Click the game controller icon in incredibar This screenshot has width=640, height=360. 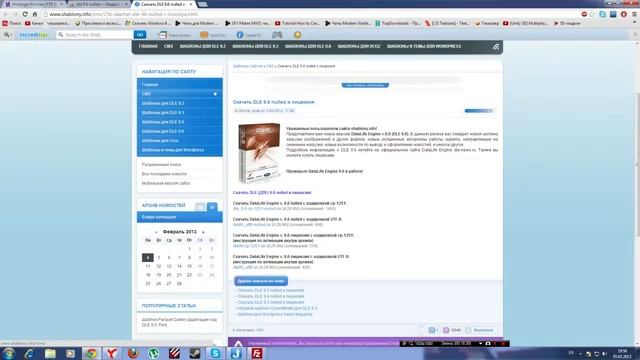(277, 35)
